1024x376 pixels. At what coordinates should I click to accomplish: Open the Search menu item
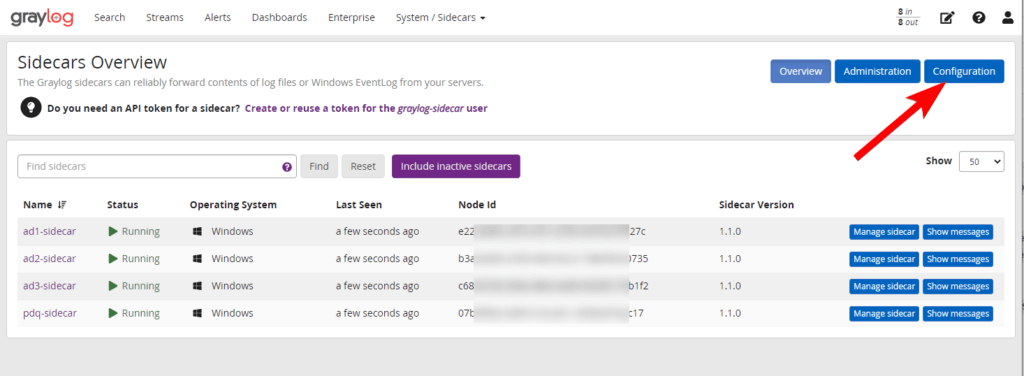point(109,18)
